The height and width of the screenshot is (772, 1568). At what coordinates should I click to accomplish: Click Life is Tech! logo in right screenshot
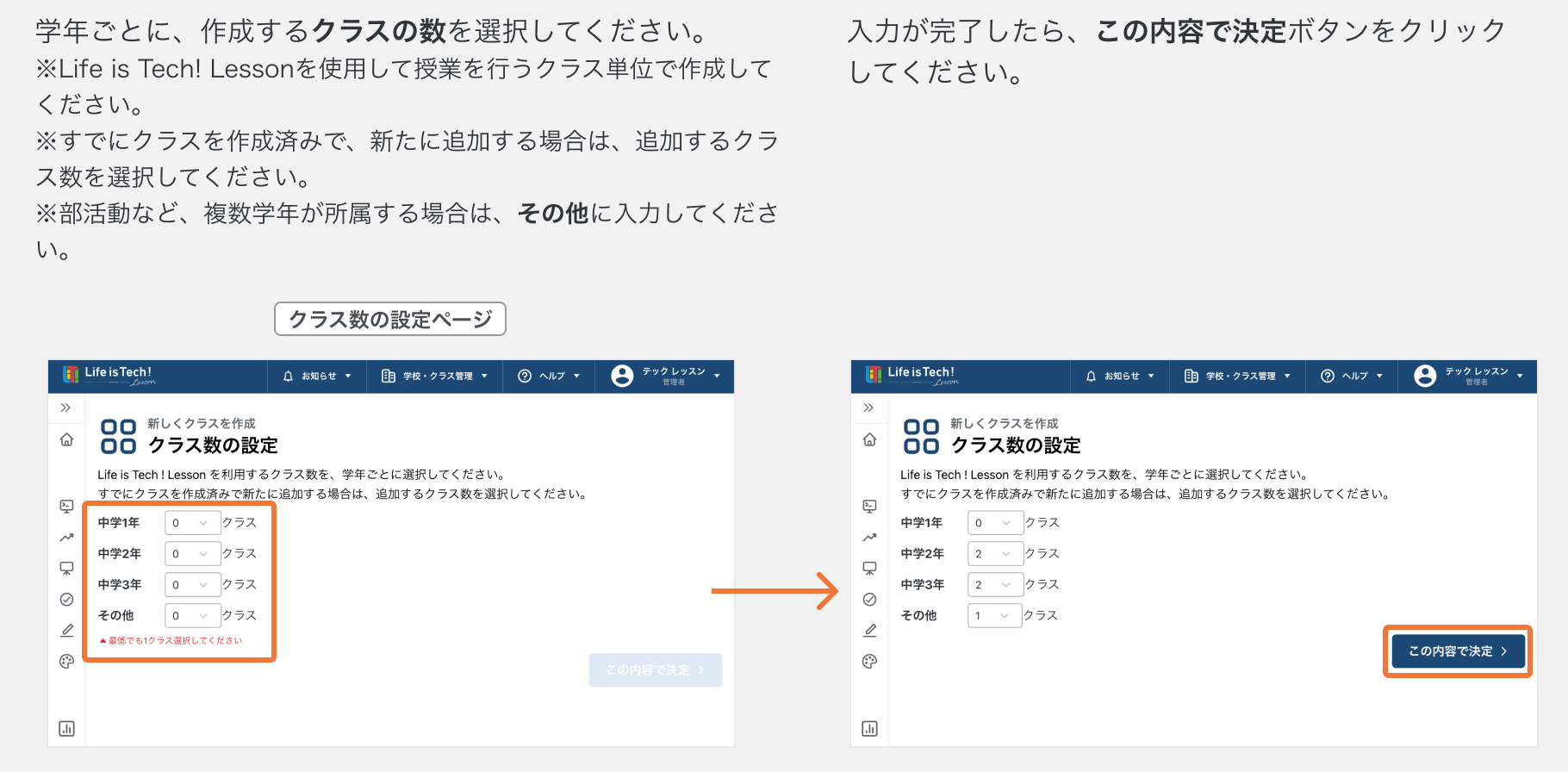[912, 375]
